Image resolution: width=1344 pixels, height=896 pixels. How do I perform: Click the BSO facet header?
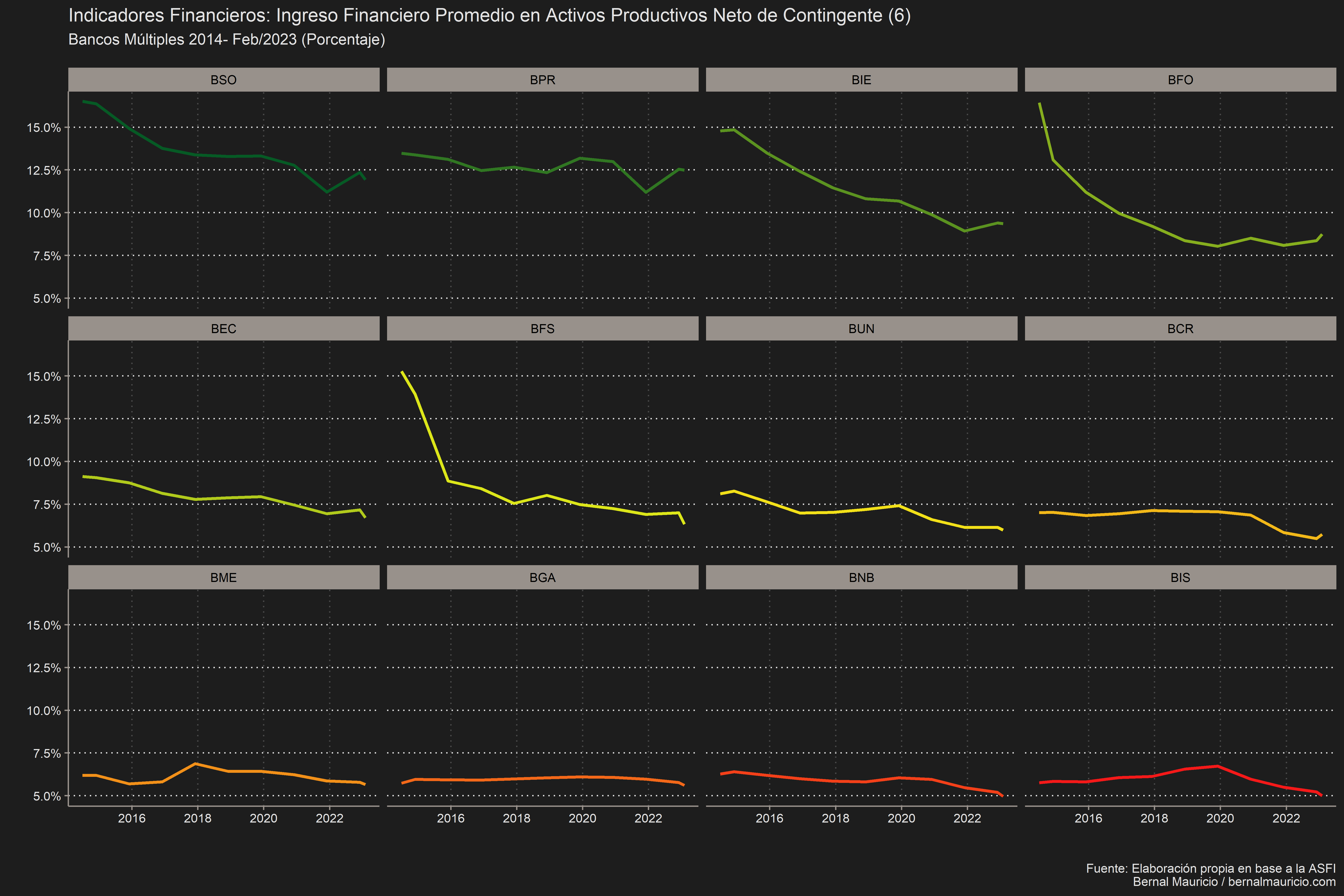(x=223, y=80)
